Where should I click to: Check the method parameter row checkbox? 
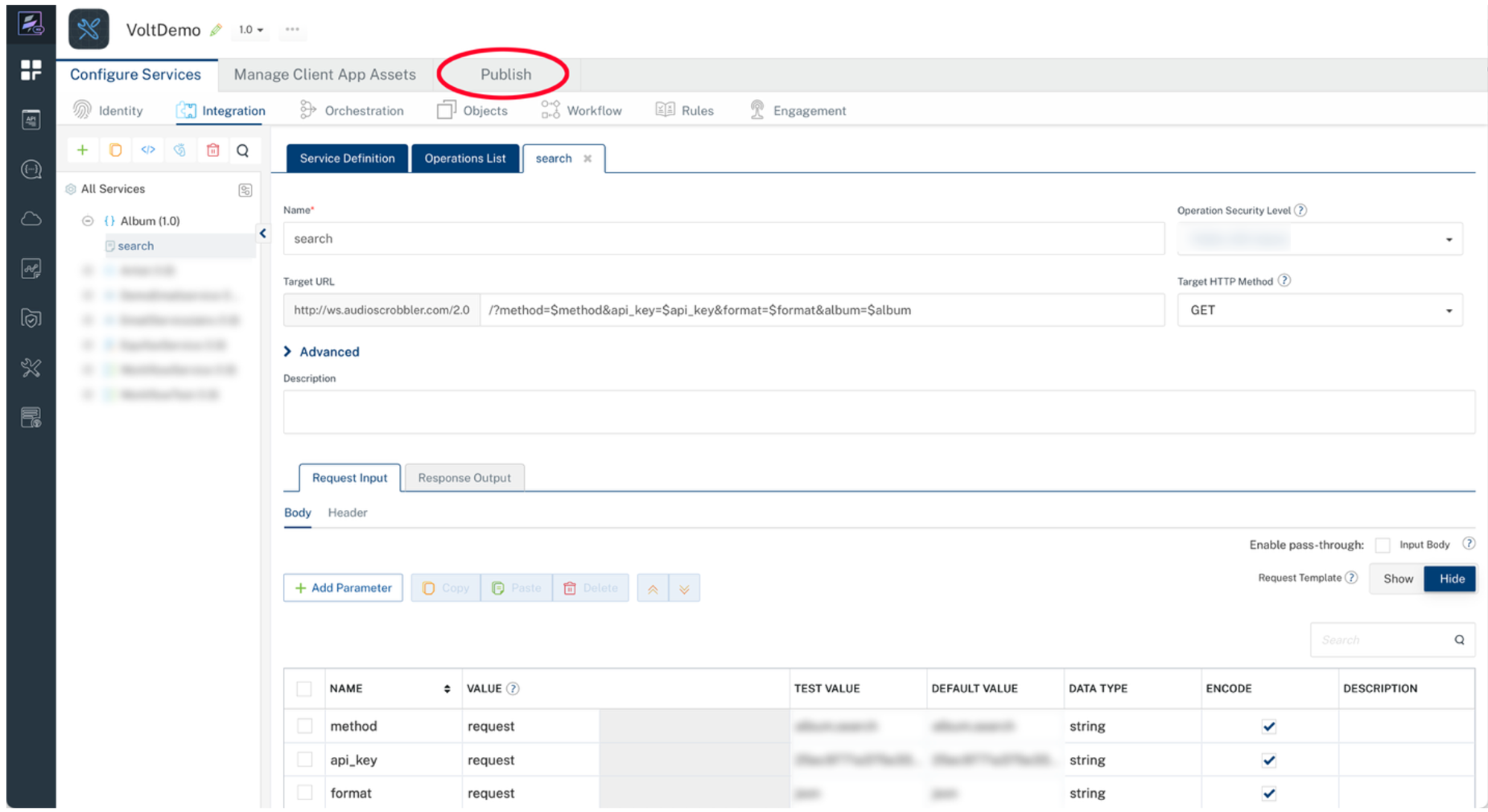(304, 726)
